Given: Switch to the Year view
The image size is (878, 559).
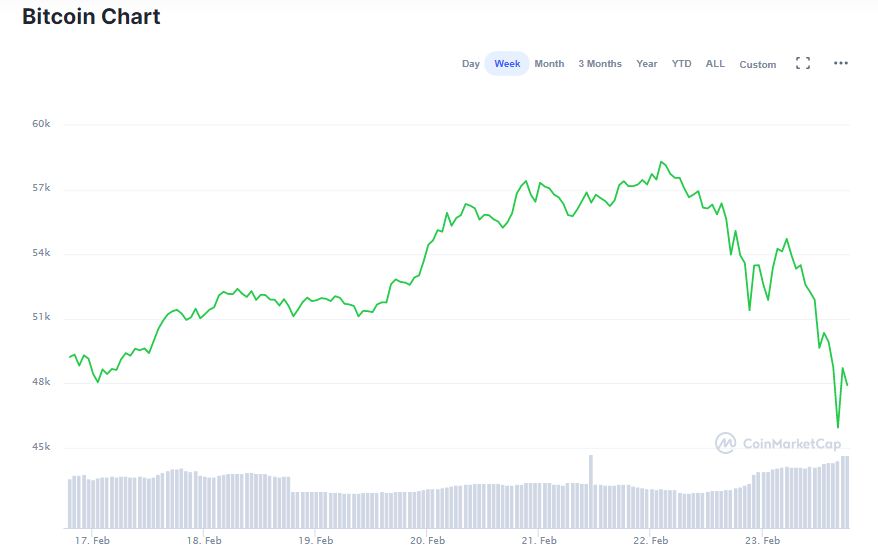Looking at the screenshot, I should click(647, 64).
